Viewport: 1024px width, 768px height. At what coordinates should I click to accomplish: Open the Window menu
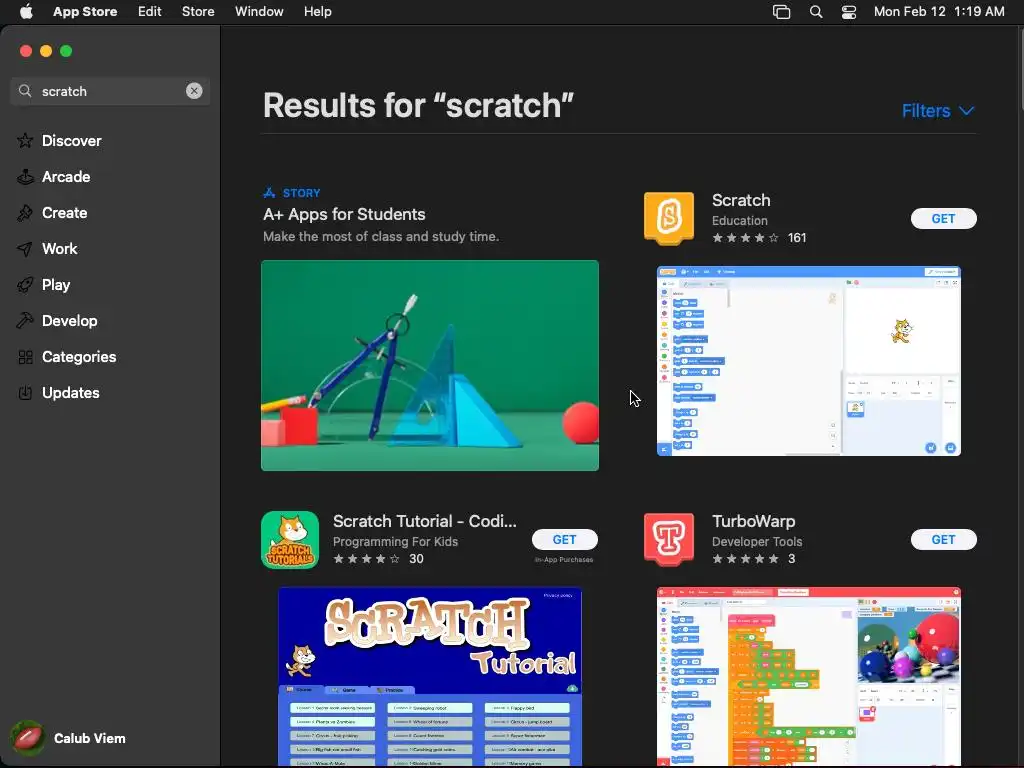pyautogui.click(x=259, y=12)
